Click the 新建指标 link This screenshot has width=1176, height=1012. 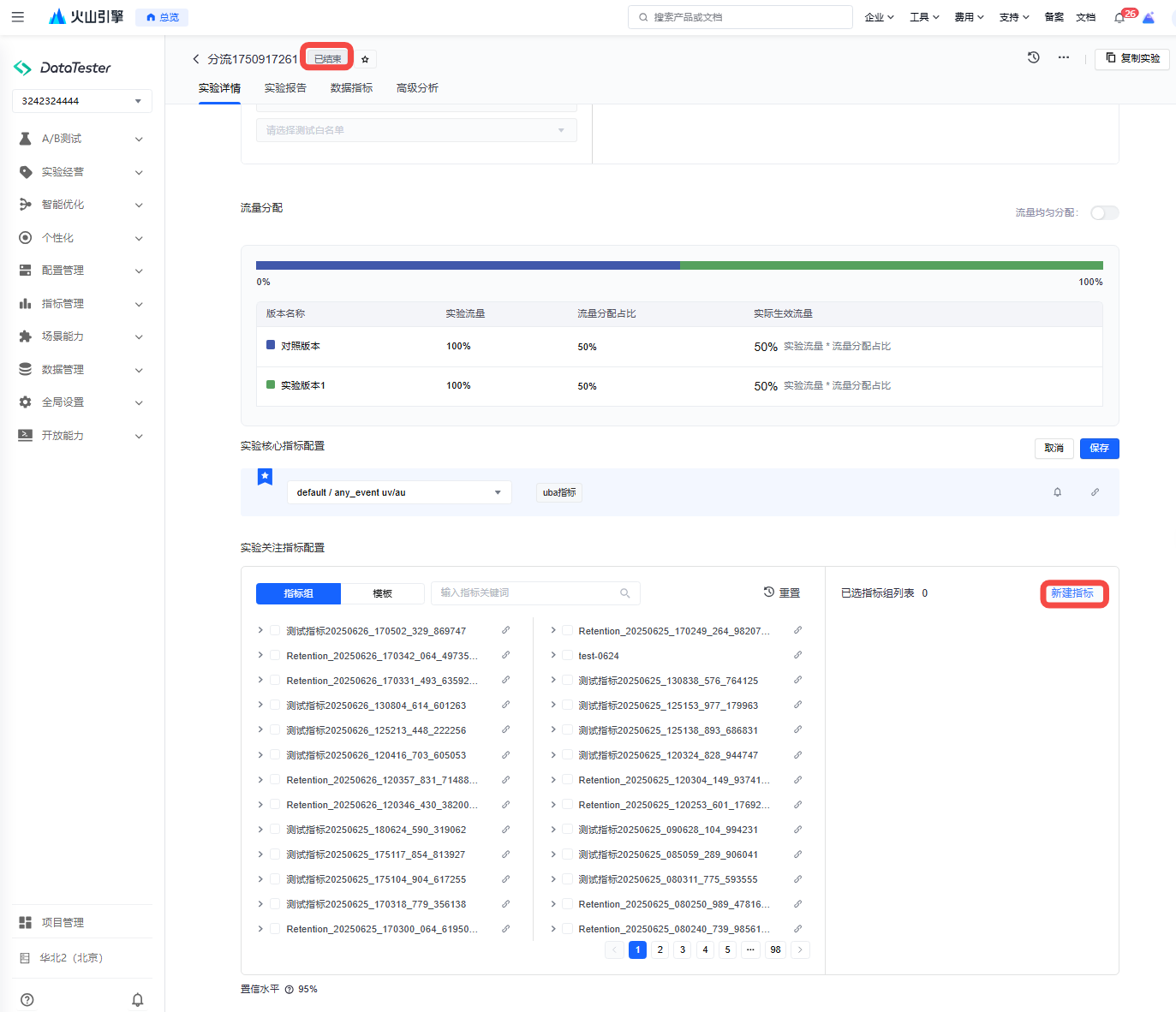click(x=1072, y=593)
